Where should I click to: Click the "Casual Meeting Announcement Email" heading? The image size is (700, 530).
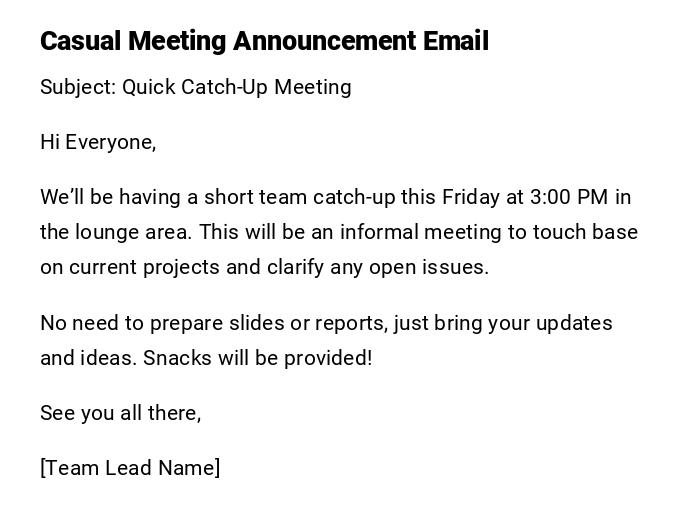[264, 41]
